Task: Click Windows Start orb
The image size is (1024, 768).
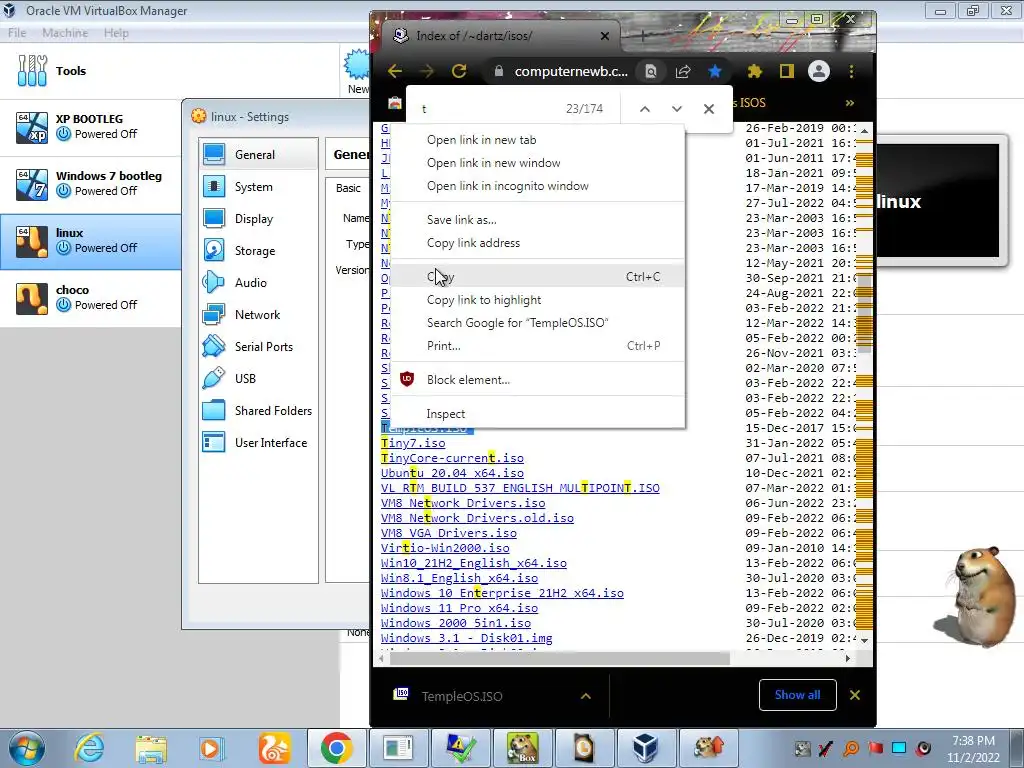Action: 27,748
